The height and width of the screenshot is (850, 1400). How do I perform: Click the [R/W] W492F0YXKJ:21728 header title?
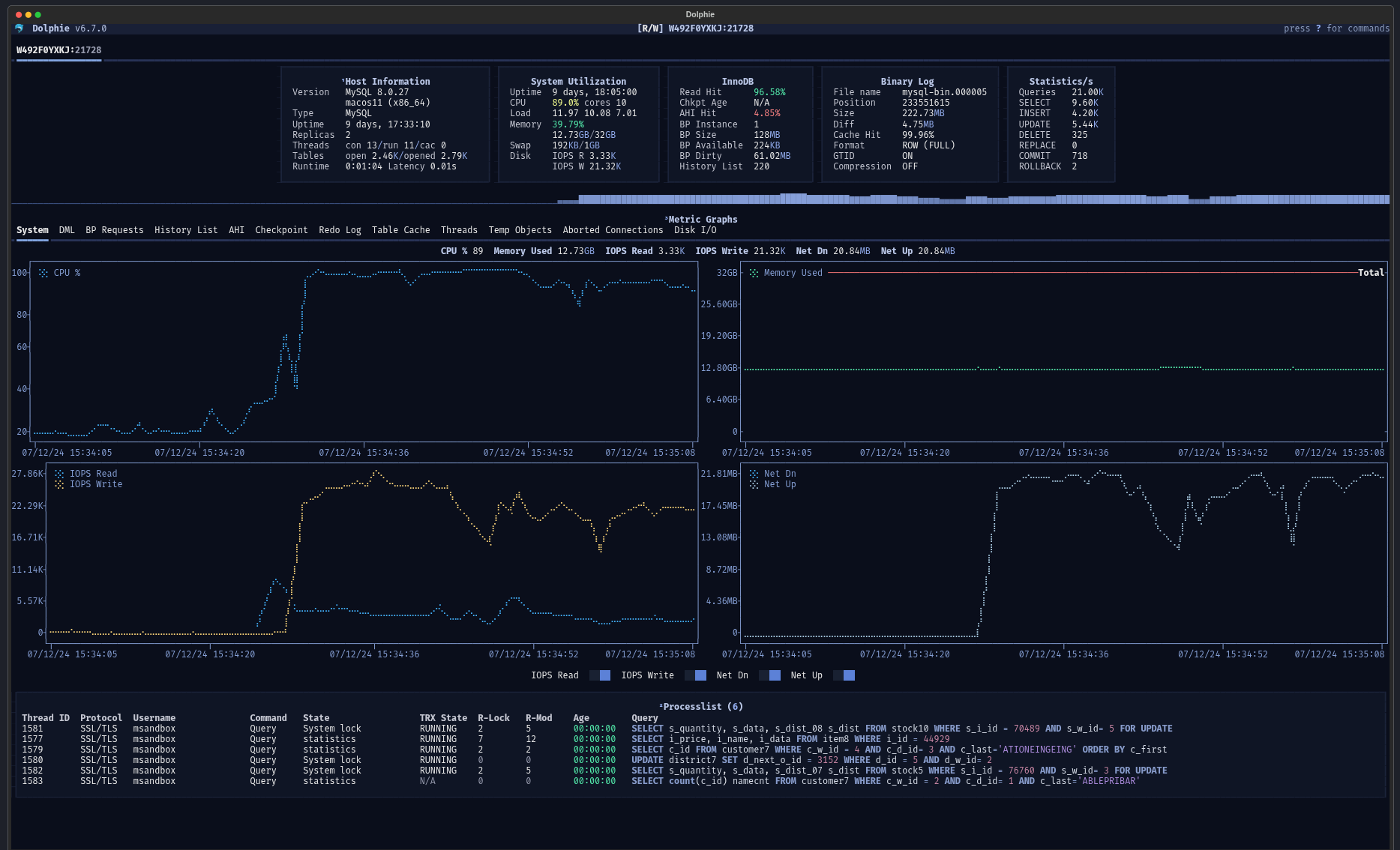coord(695,28)
